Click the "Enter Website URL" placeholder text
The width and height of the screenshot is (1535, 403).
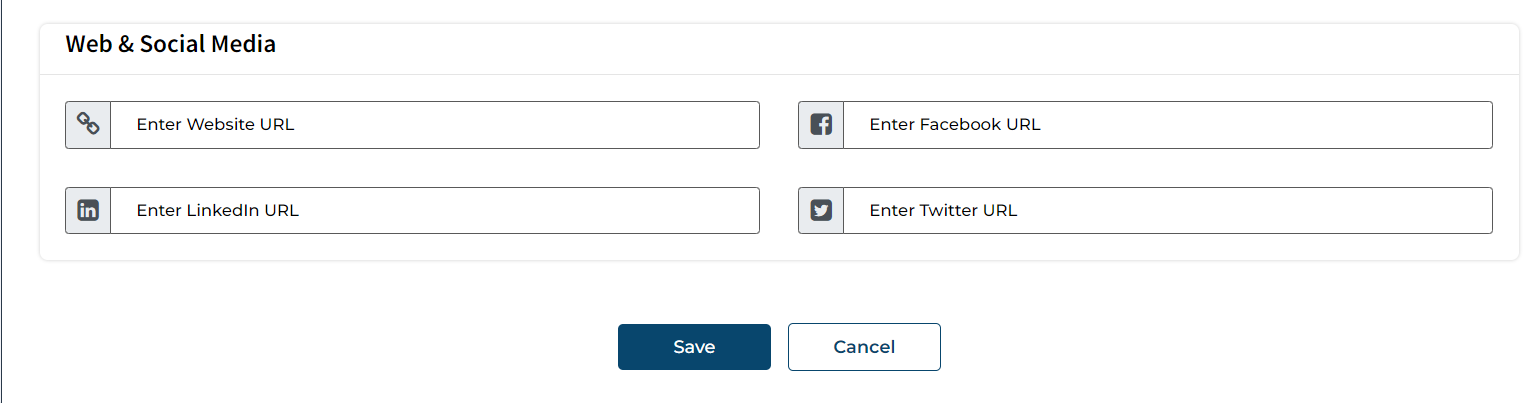(x=216, y=125)
